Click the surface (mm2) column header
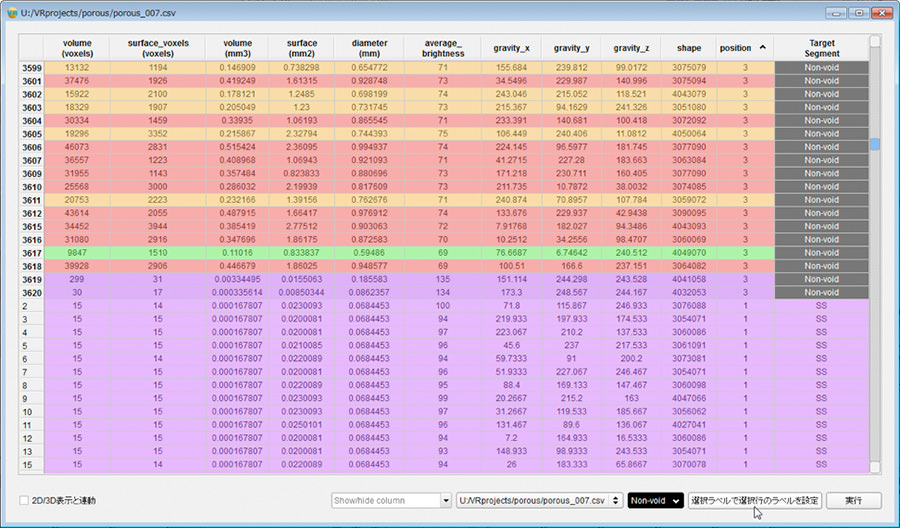 coord(302,48)
